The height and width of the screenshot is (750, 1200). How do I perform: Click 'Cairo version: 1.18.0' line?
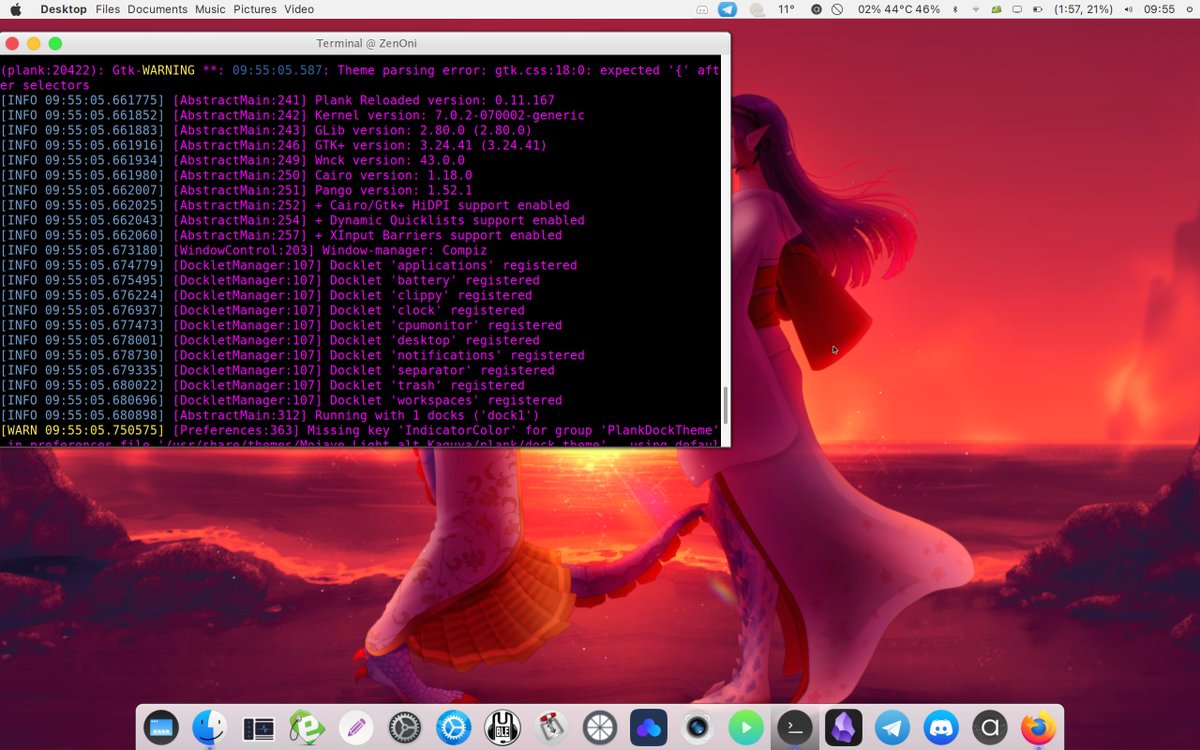(x=394, y=175)
